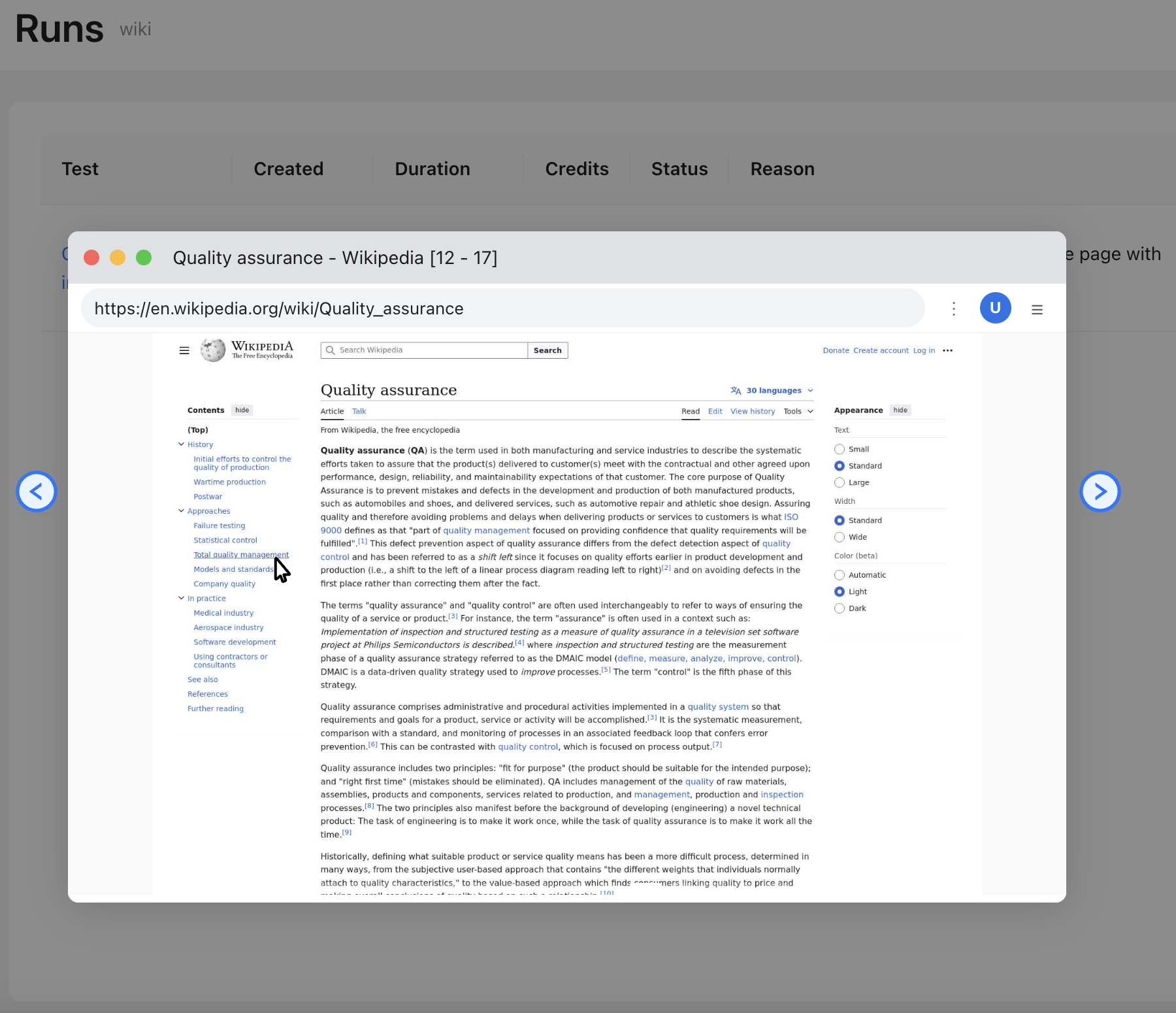Viewport: 1176px width, 1013px height.
Task: Click the Search button
Action: coord(547,350)
